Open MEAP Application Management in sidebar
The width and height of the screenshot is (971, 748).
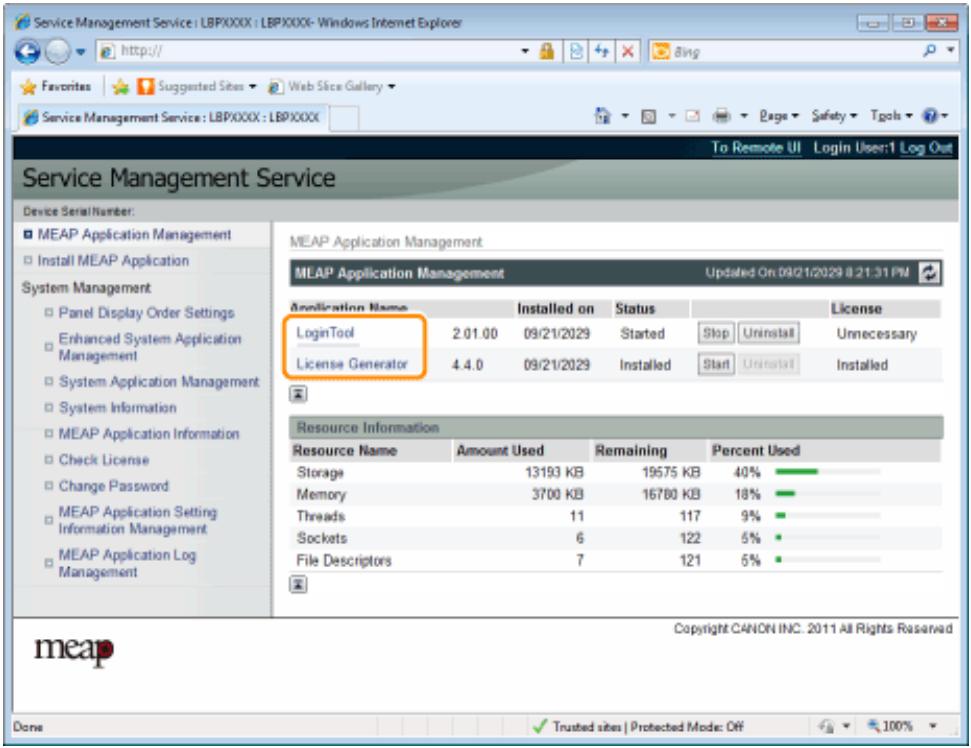coord(134,234)
